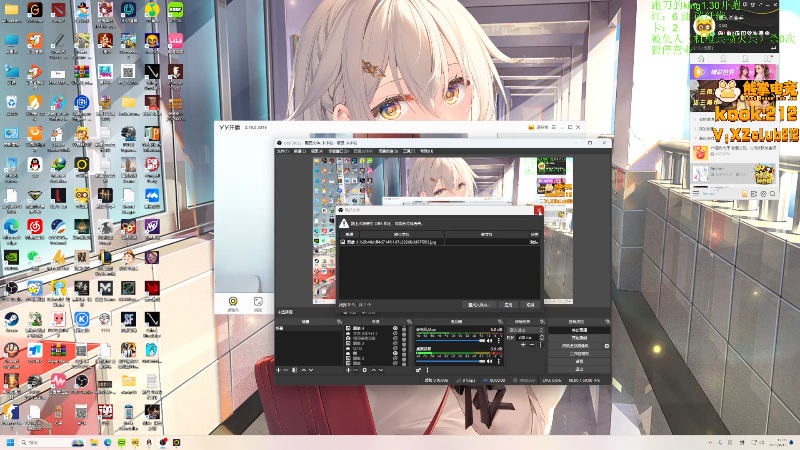This screenshot has height=450, width=800.
Task: Open source properties gear in the Sources toolbar
Action: [x=365, y=370]
